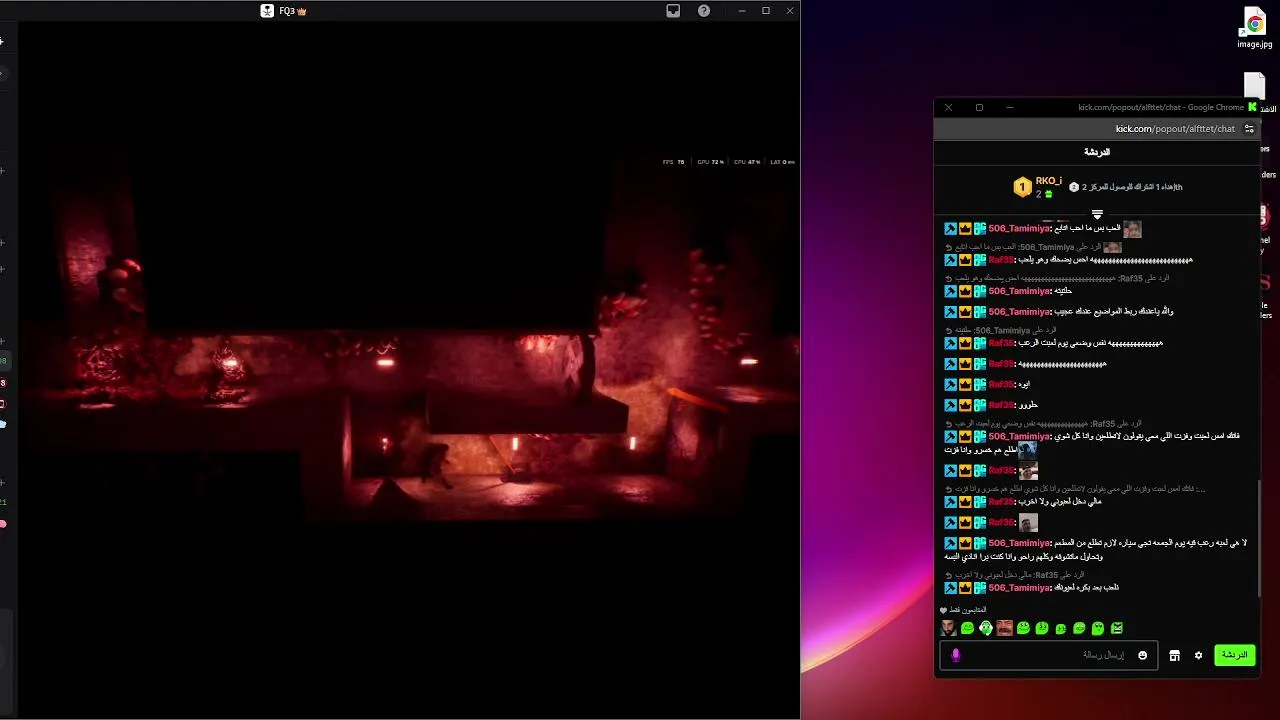Click the CPU 47 % overlay stat
This screenshot has height=720, width=1280.
747,162
